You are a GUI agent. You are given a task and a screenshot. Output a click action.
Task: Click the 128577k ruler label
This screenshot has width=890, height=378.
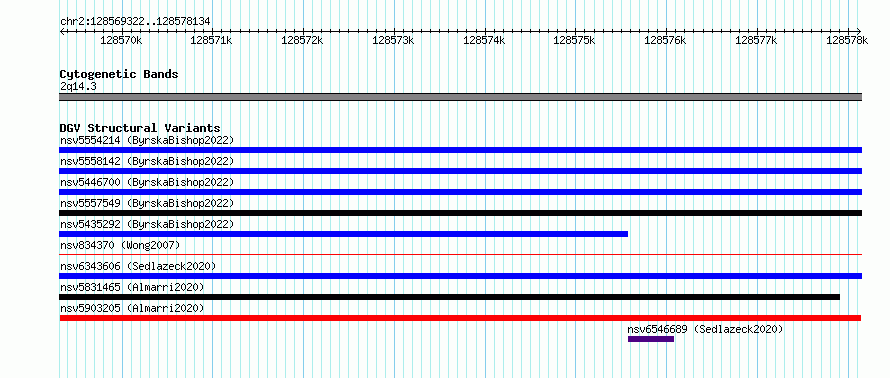point(756,40)
